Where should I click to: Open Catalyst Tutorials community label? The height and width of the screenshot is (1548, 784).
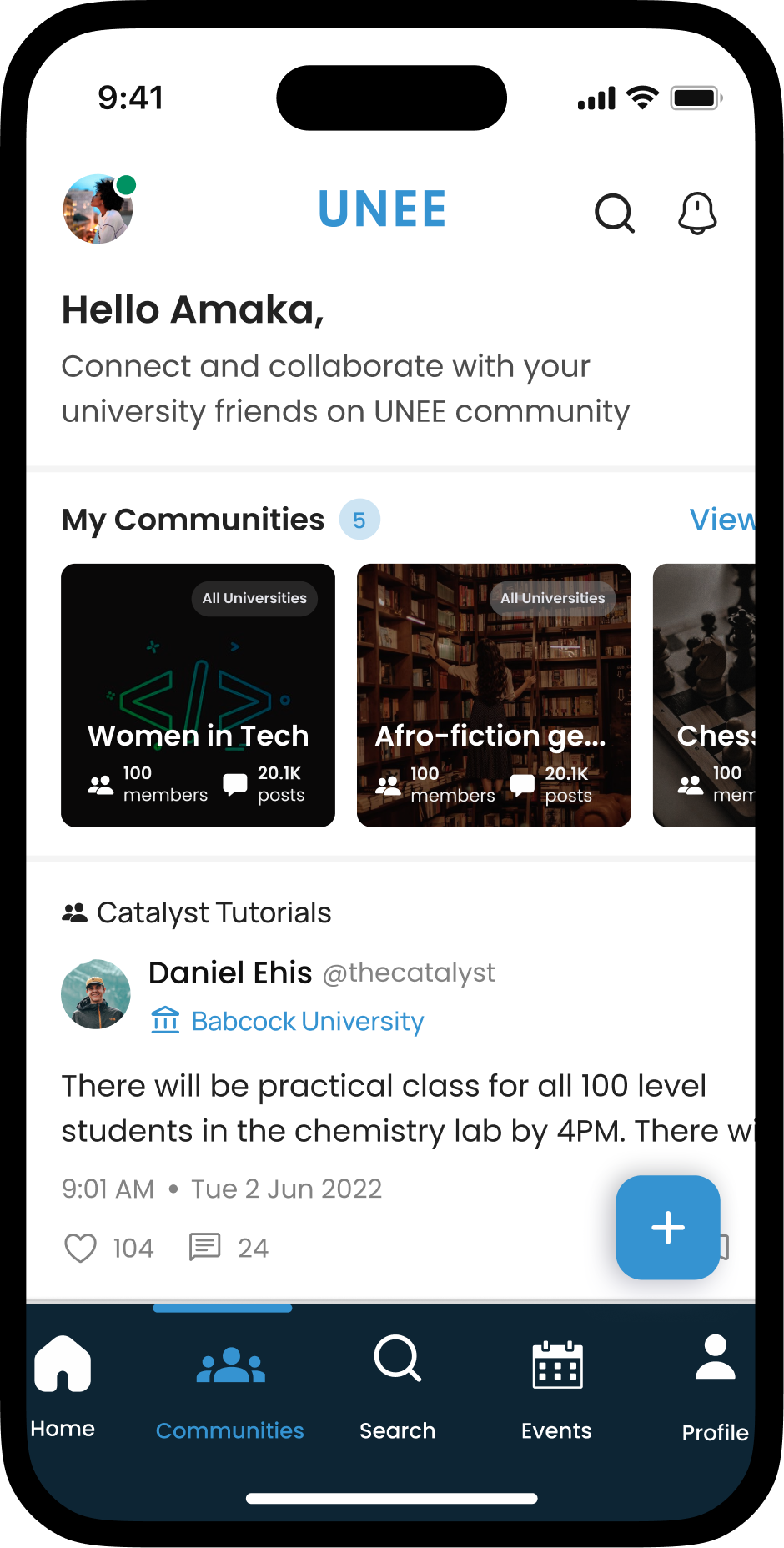pyautogui.click(x=214, y=912)
